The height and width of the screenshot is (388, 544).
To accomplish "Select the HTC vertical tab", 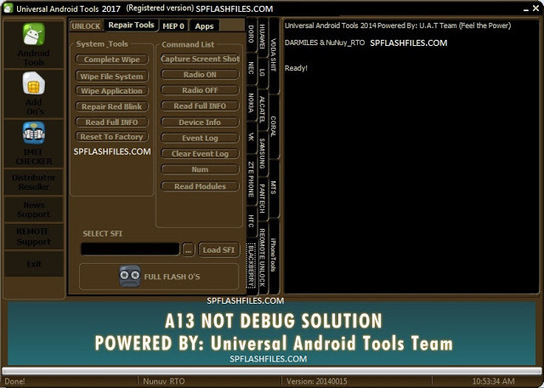I will click(251, 222).
